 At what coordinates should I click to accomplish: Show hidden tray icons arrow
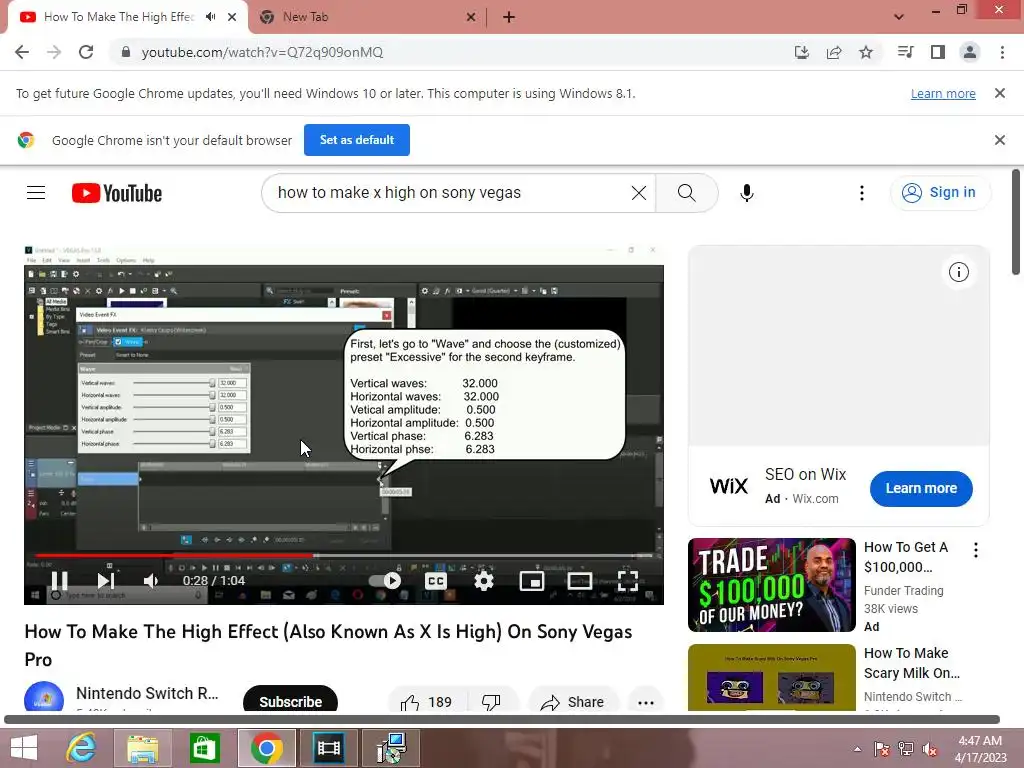click(x=857, y=749)
